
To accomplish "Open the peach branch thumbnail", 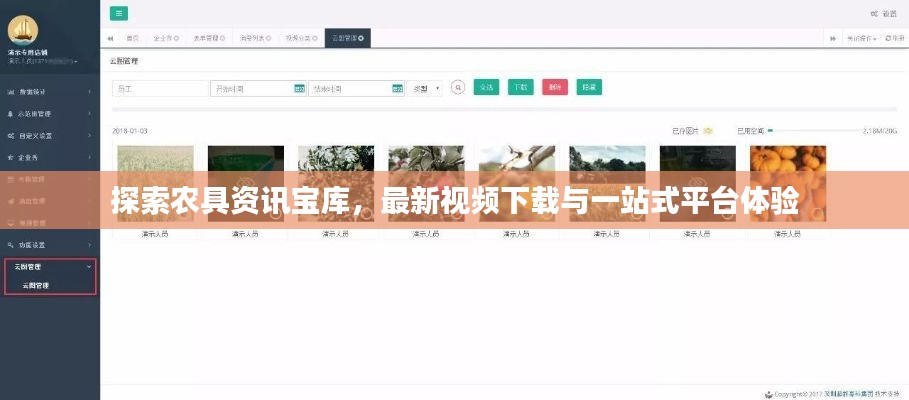I will click(517, 184).
